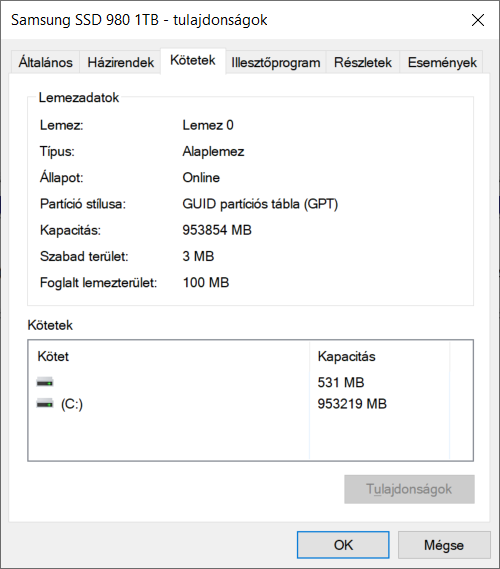Open the Házirendek tab

(x=120, y=62)
